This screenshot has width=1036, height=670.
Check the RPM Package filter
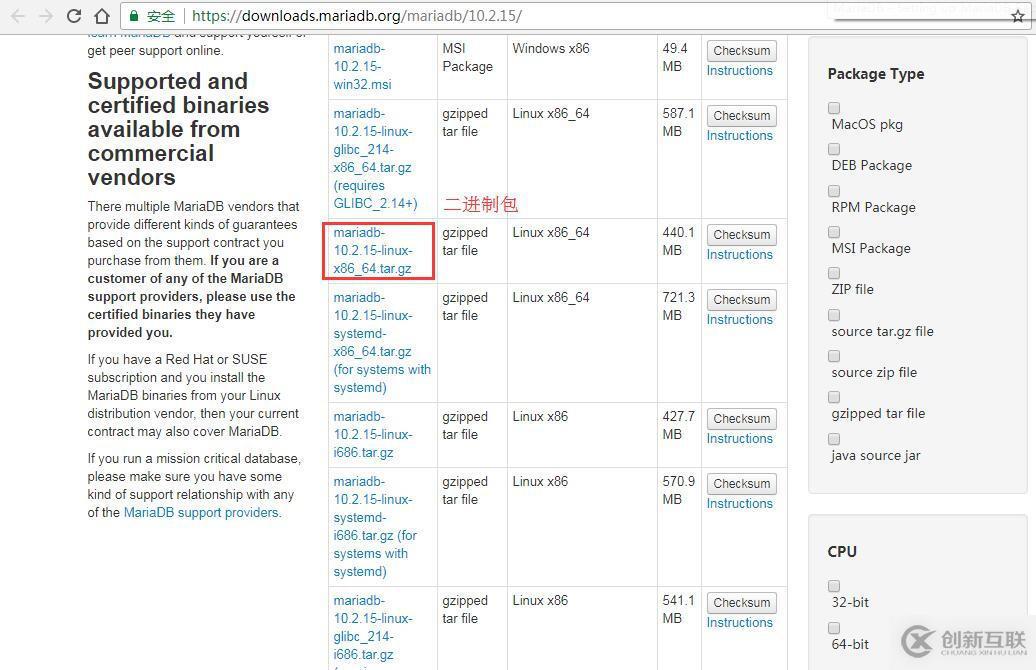click(x=834, y=190)
